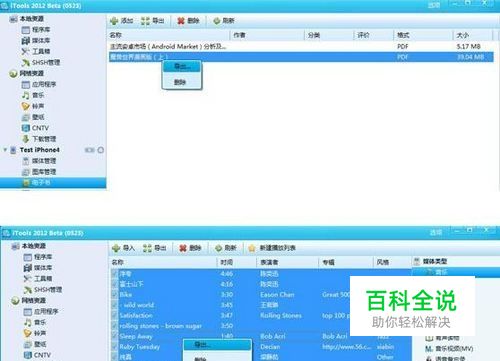Click round icon right of Test iPhone4 battery

click(101, 150)
